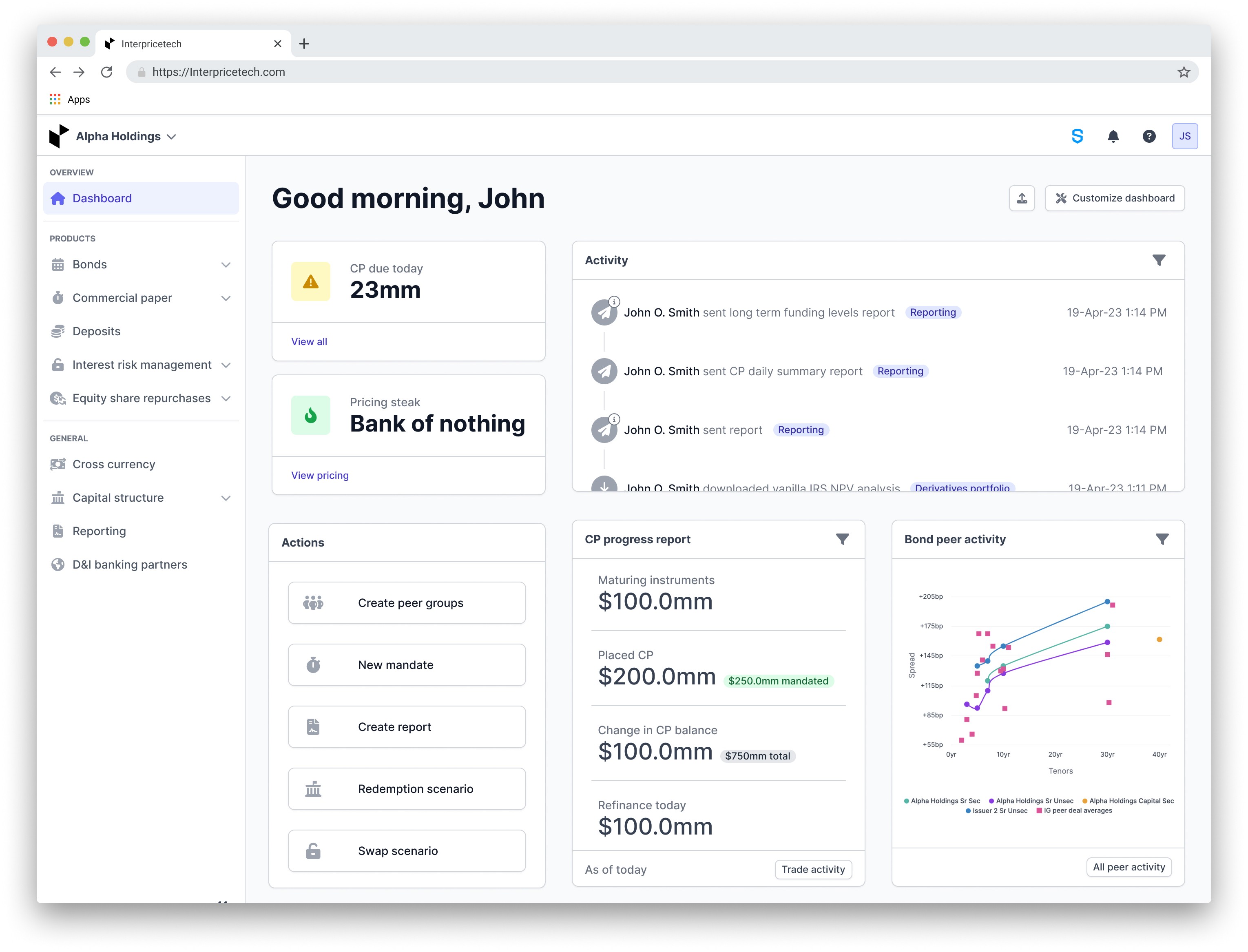Viewport: 1248px width, 952px height.
Task: Click the upload share icon button
Action: point(1021,198)
